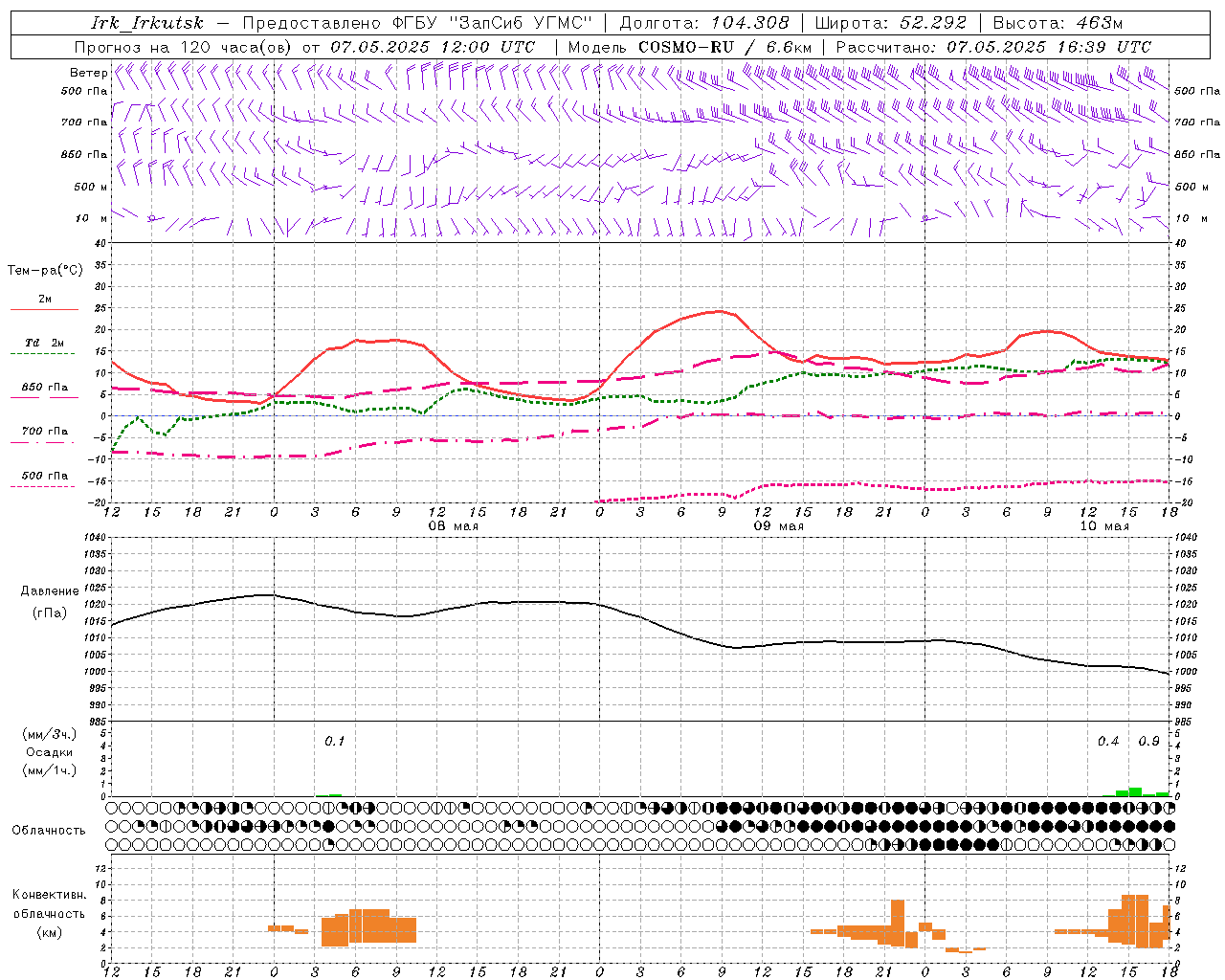Click the 'Конвективн.' convective cloud label
Viewport: 1225px width, 980px height.
pos(50,895)
